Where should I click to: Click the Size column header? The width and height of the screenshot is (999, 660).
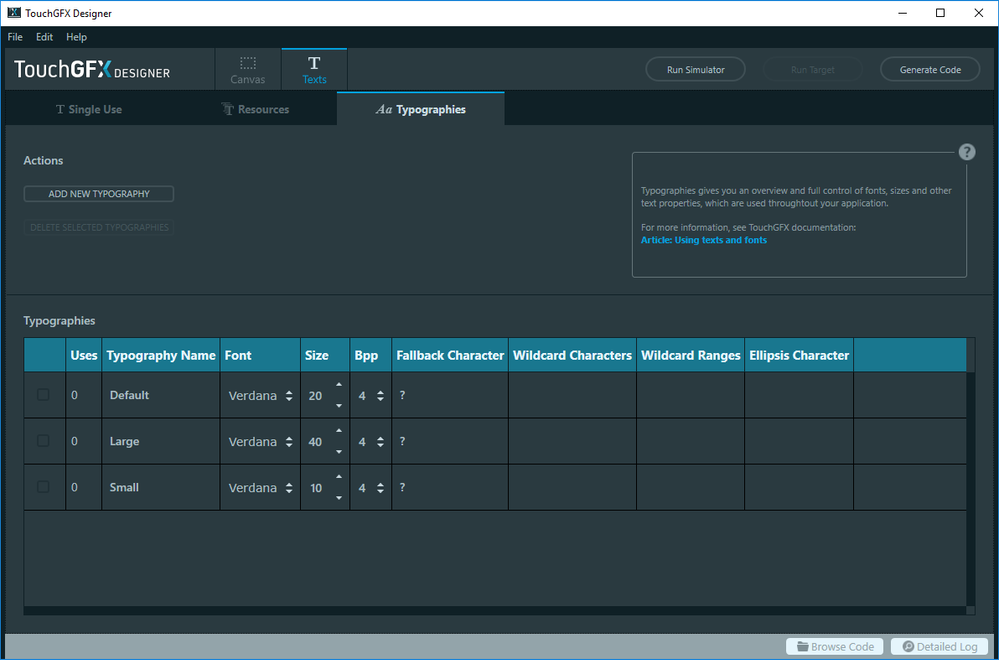325,355
